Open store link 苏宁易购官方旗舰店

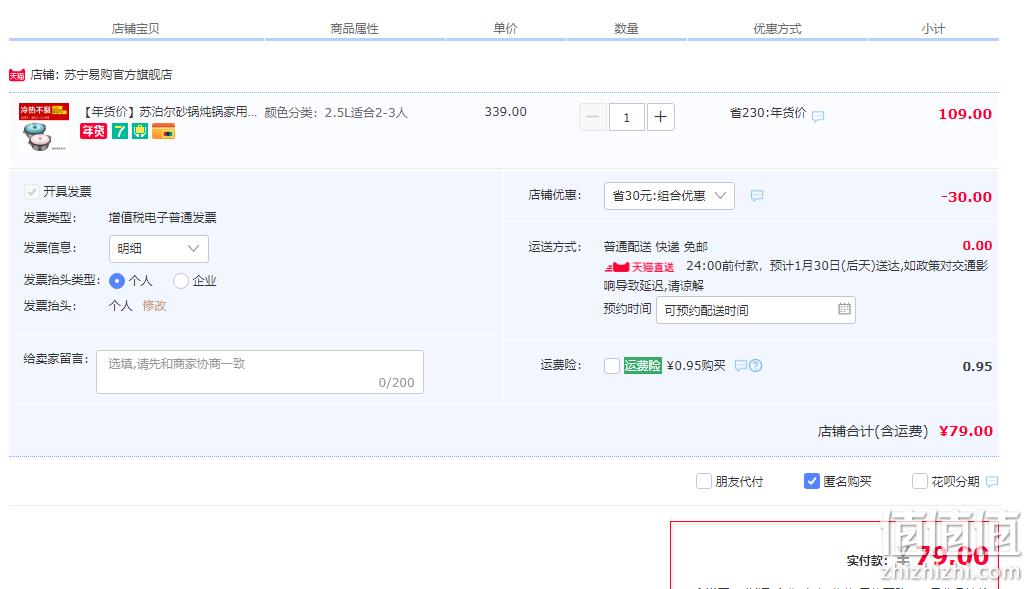click(x=118, y=75)
